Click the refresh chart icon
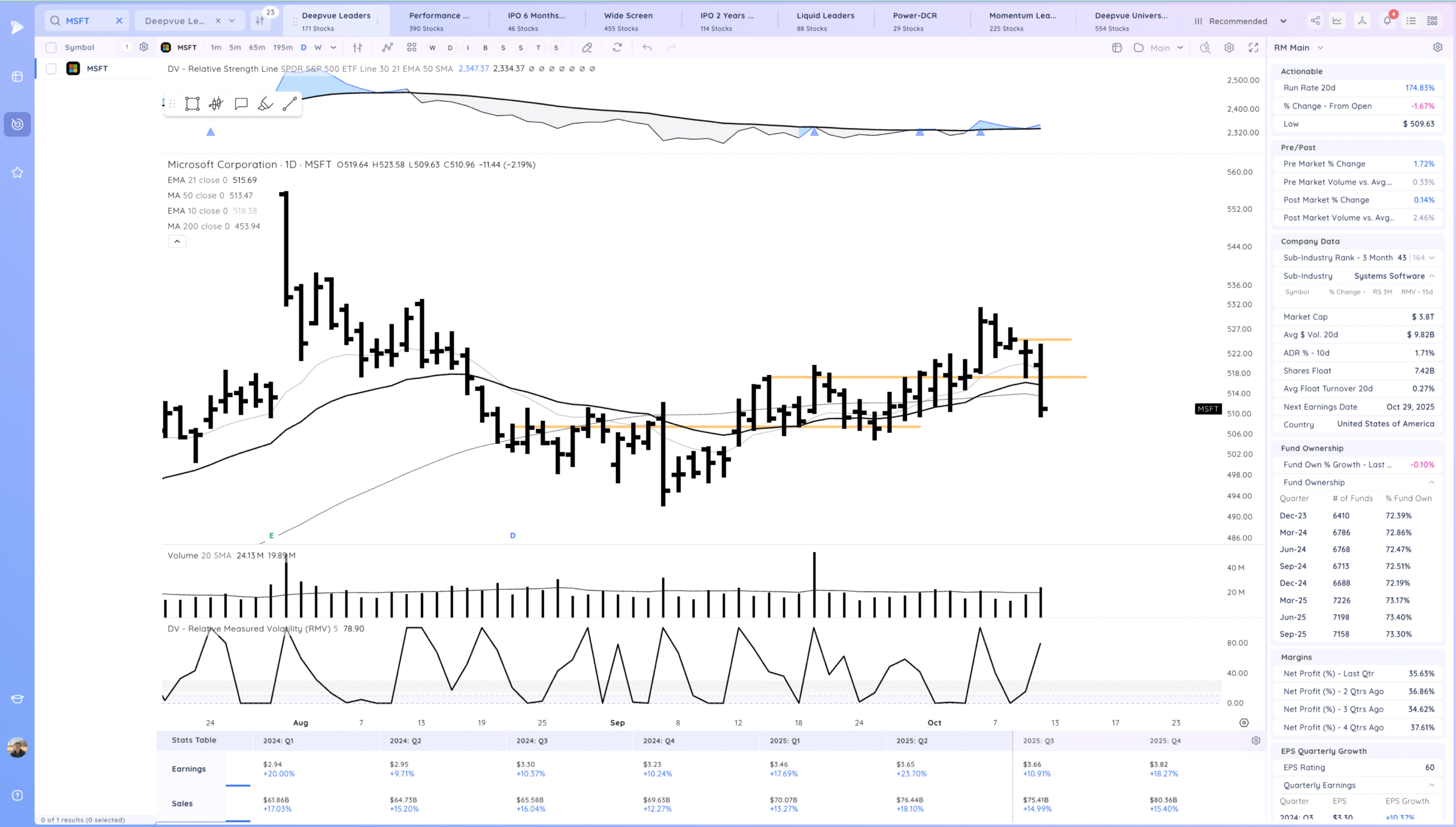The width and height of the screenshot is (1456, 827). [617, 48]
